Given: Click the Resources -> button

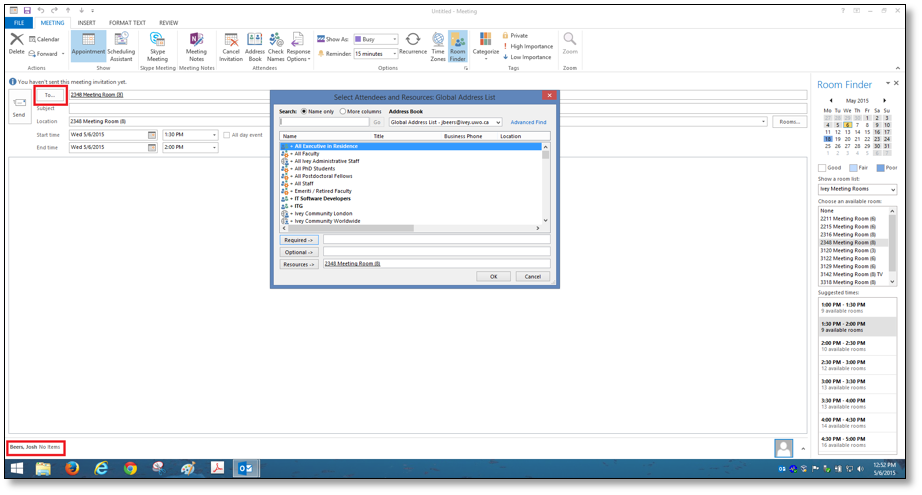Looking at the screenshot, I should click(x=299, y=265).
